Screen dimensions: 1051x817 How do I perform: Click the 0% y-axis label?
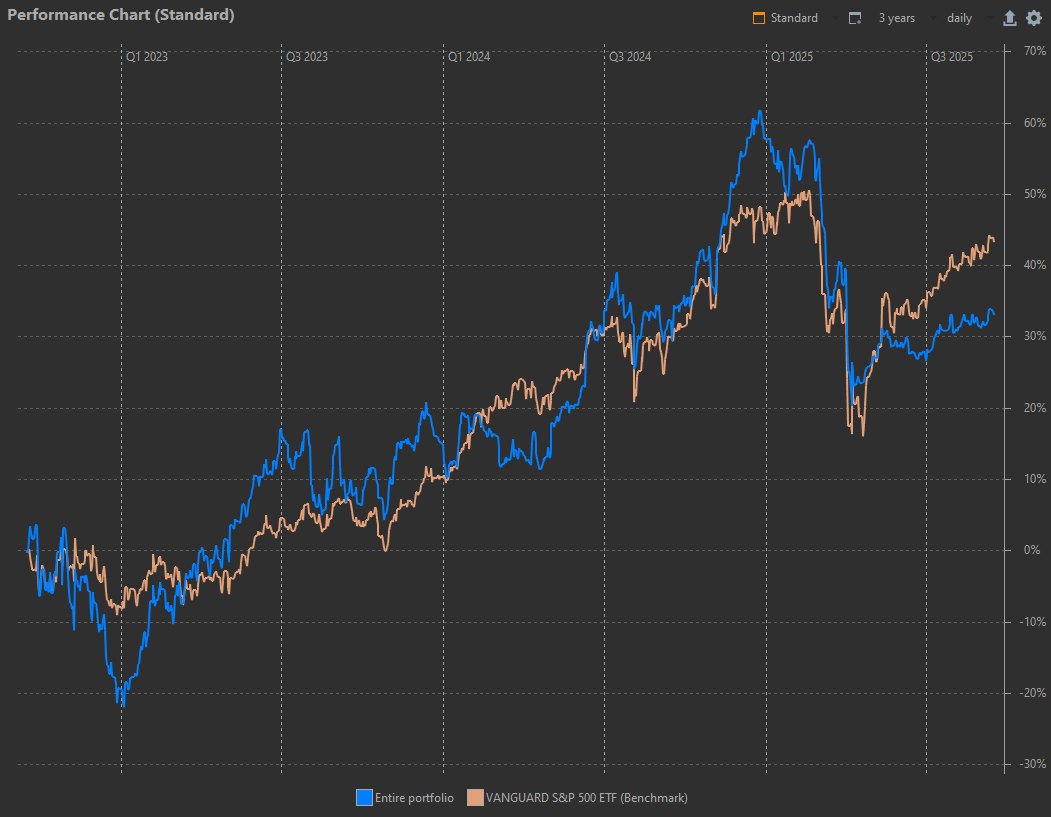point(1032,550)
